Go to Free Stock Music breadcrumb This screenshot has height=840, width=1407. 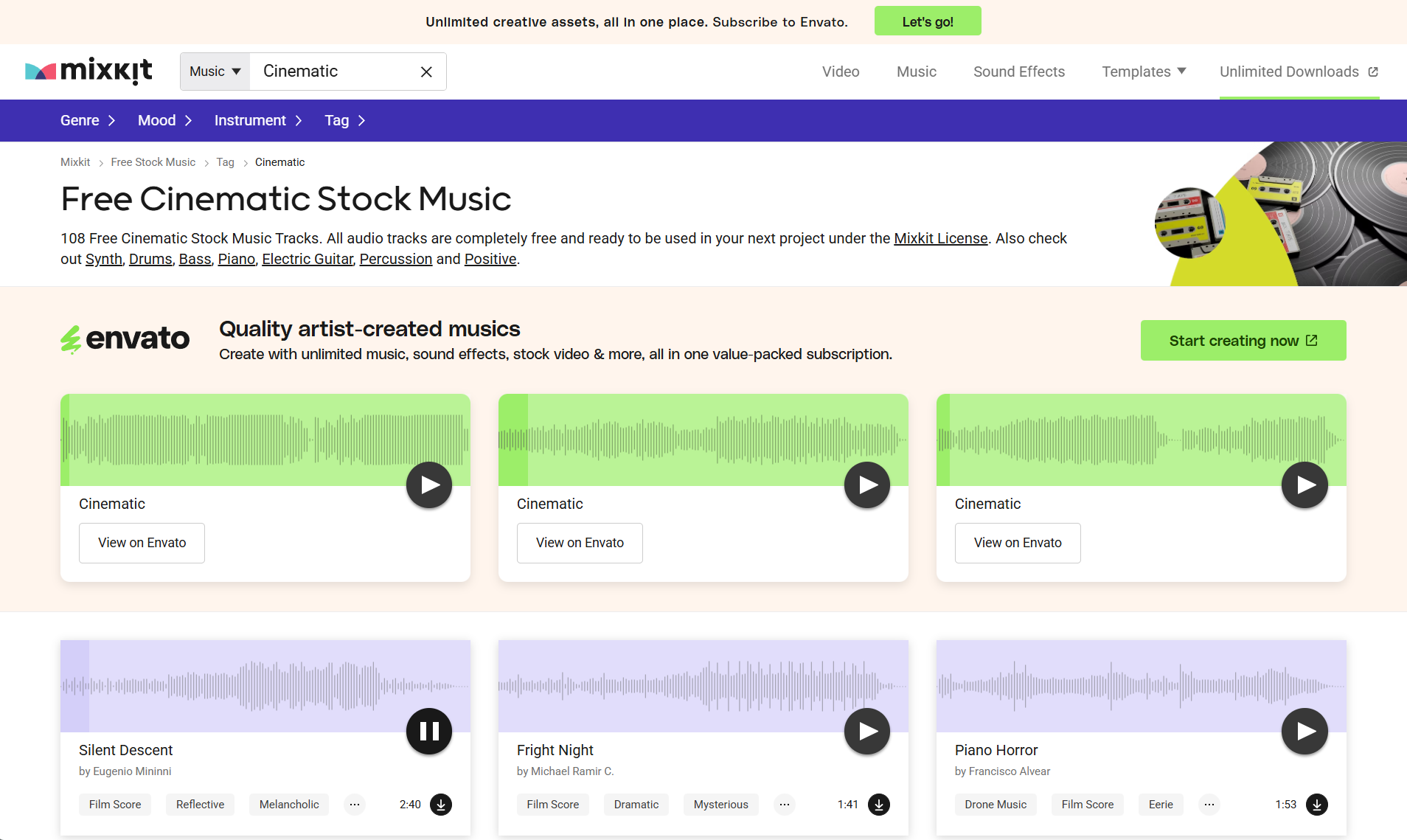pyautogui.click(x=153, y=162)
